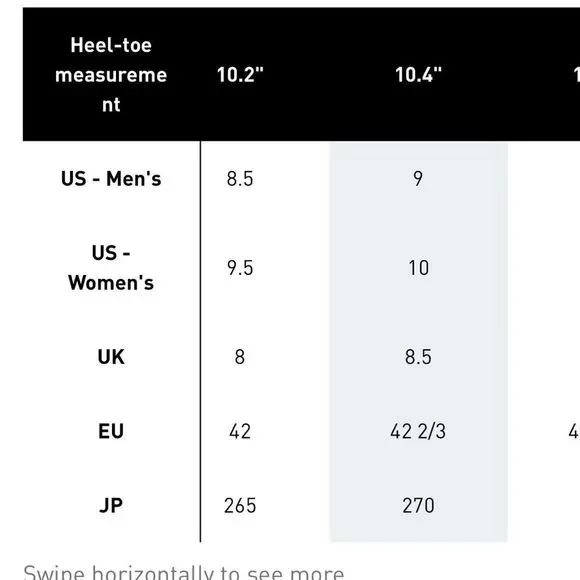
Task: Select JP size 270 cell
Action: 418,506
